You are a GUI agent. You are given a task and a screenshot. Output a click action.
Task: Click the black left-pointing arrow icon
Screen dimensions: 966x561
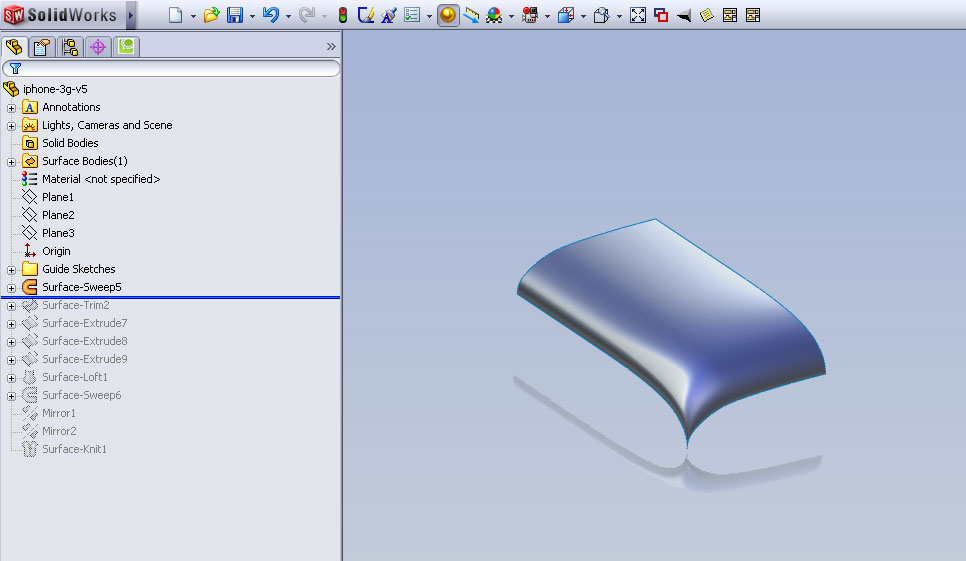tap(684, 15)
